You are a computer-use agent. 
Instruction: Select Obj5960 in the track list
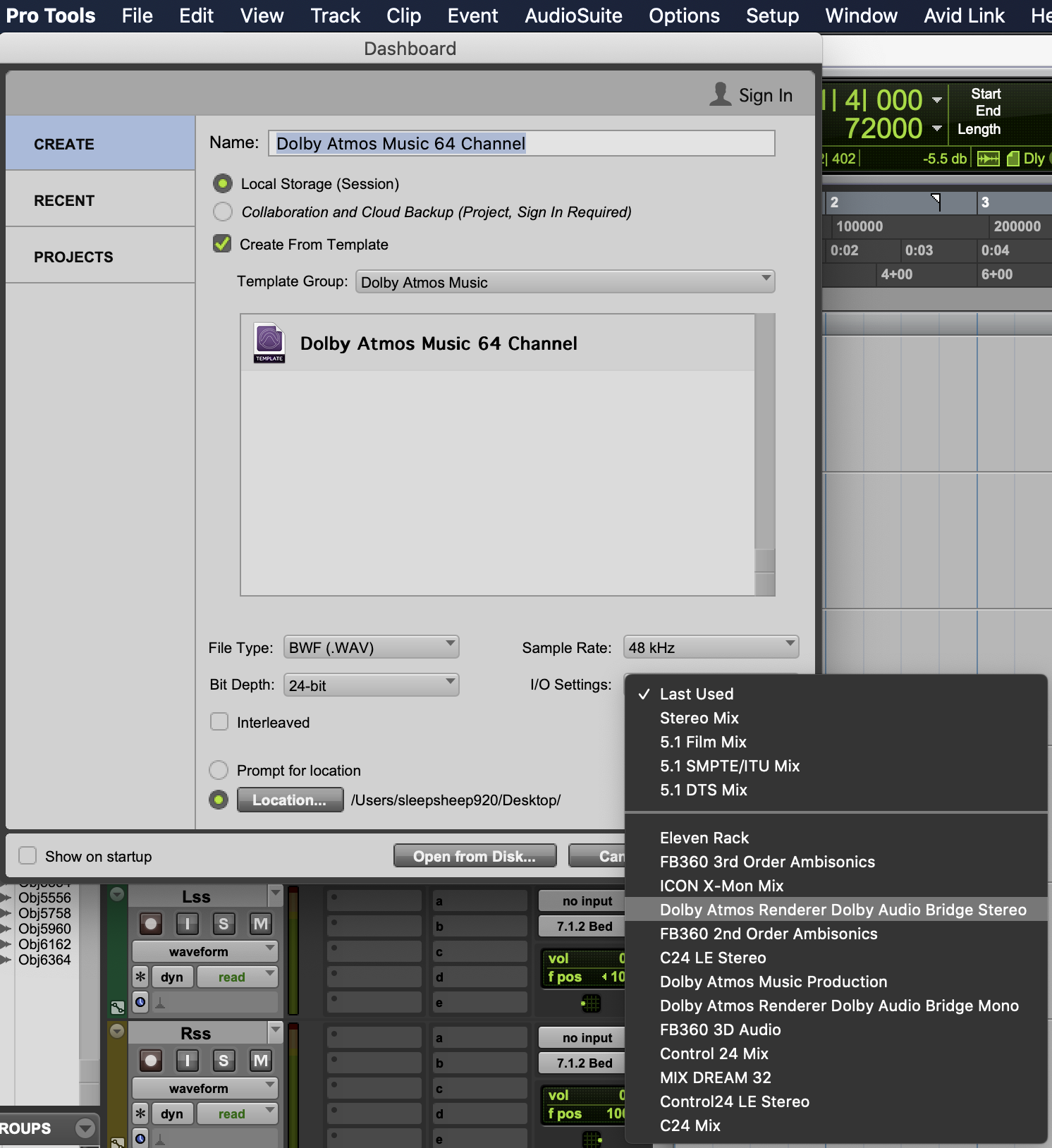pyautogui.click(x=44, y=929)
